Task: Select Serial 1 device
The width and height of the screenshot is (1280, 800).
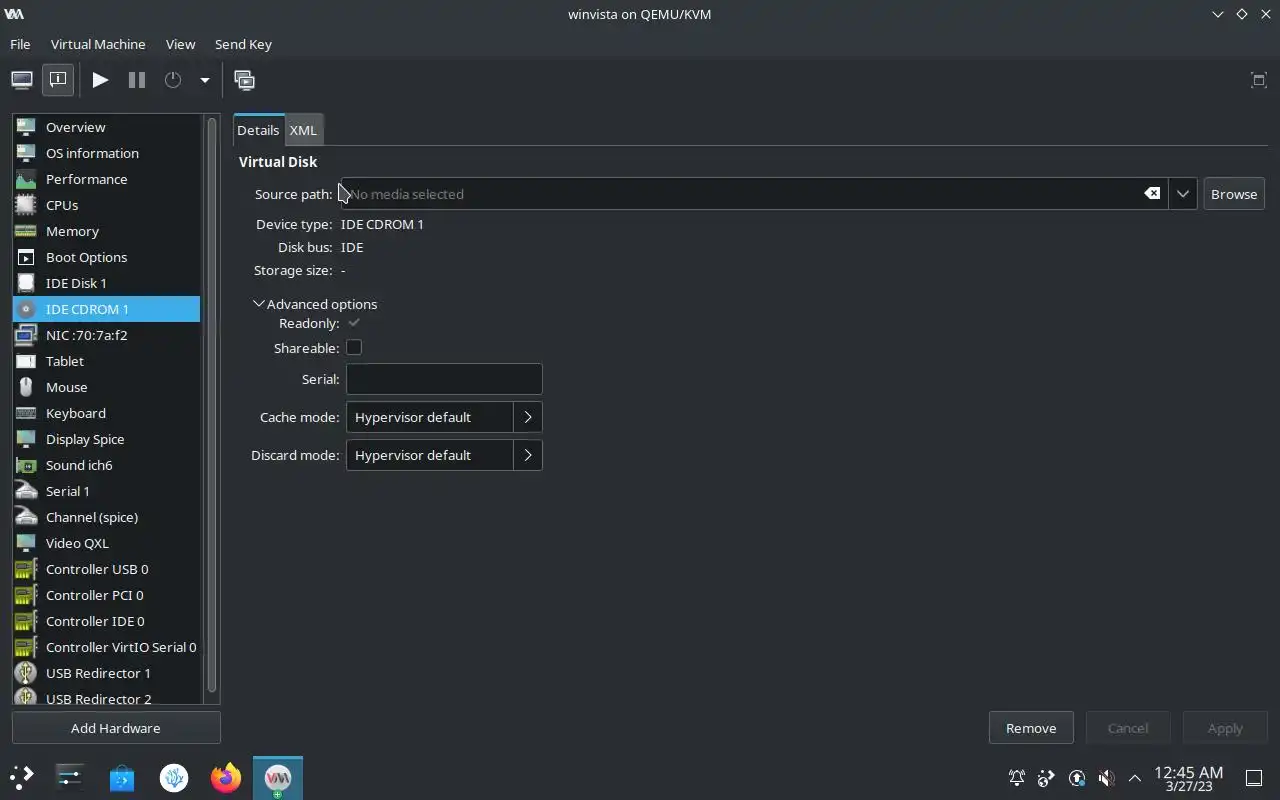Action: pyautogui.click(x=106, y=491)
